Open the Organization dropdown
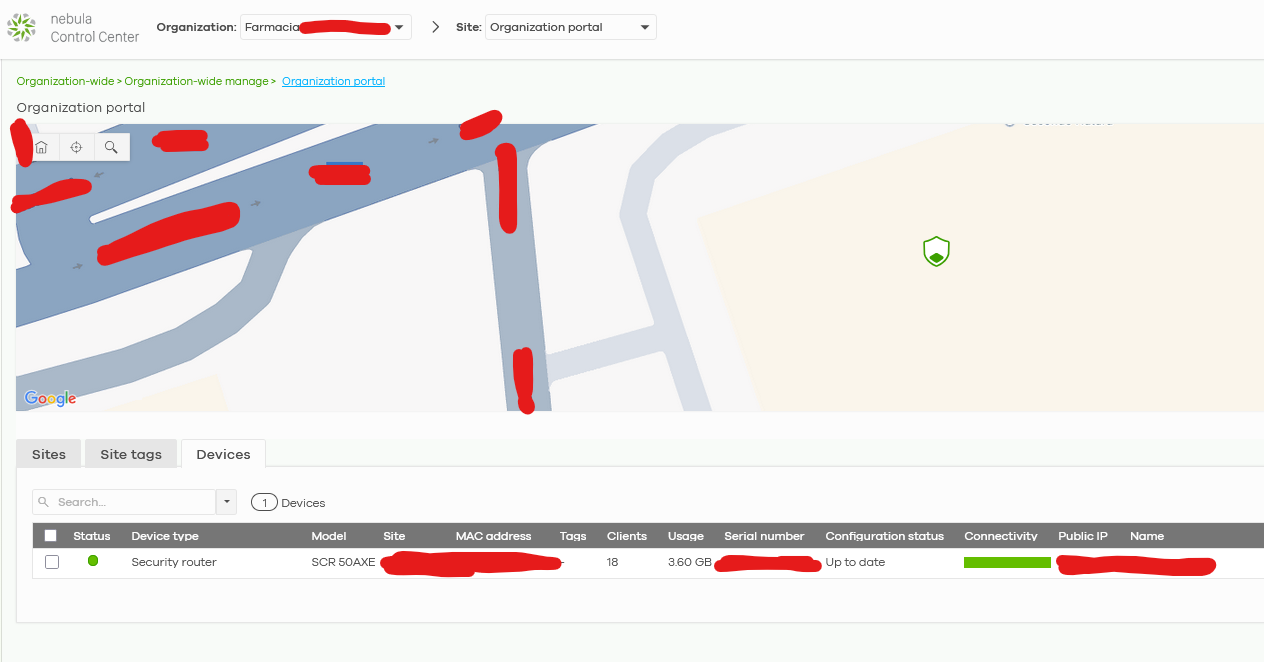The width and height of the screenshot is (1264, 662). pyautogui.click(x=326, y=27)
